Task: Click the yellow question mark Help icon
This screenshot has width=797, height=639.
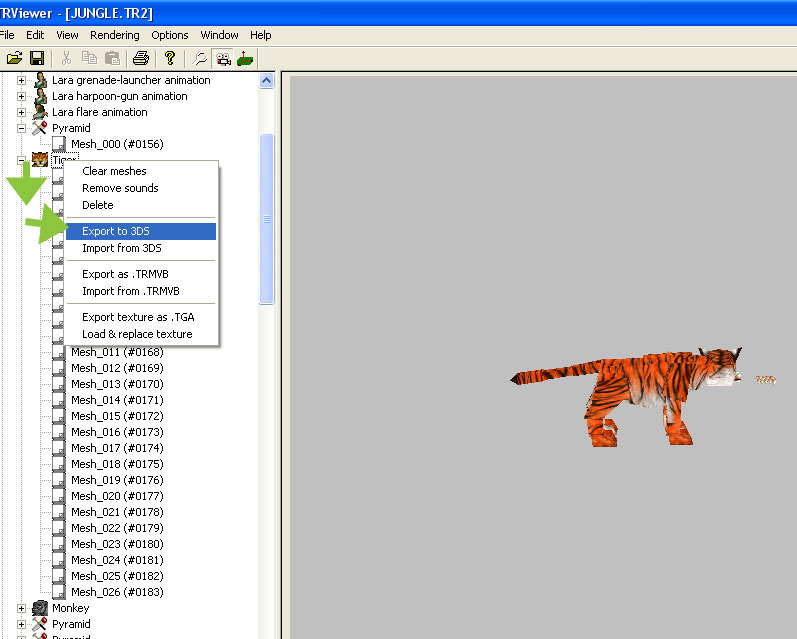Action: click(170, 58)
